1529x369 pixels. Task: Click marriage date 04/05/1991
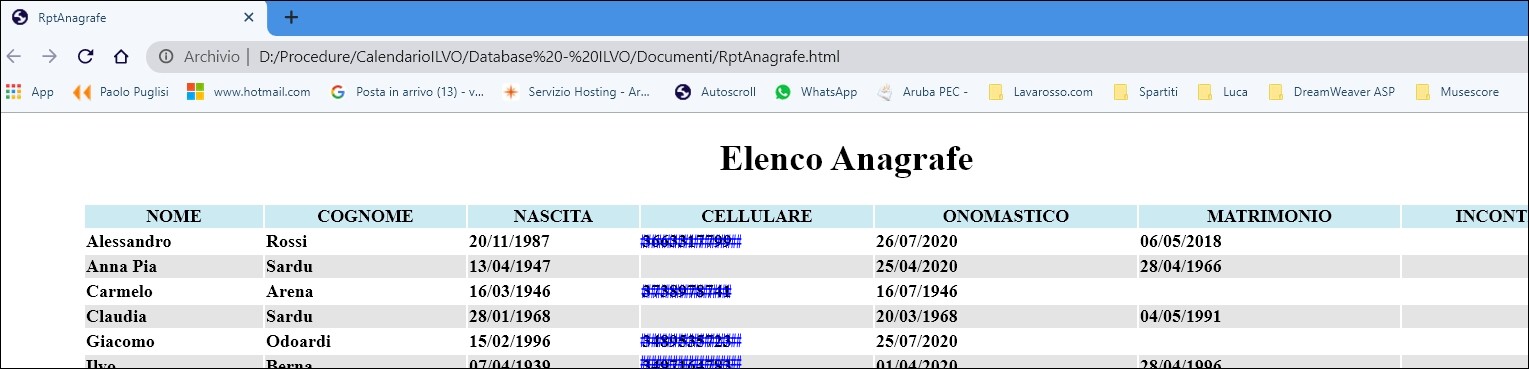coord(1180,316)
